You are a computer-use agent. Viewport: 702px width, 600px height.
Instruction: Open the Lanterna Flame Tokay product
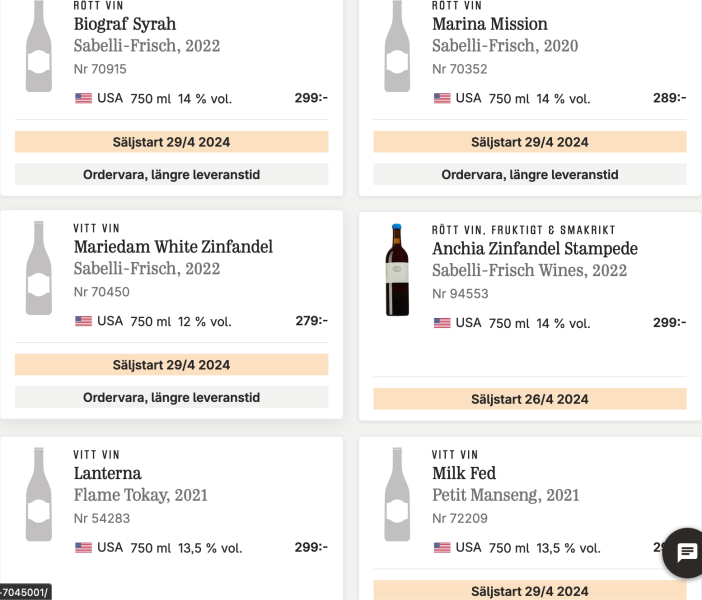click(107, 473)
